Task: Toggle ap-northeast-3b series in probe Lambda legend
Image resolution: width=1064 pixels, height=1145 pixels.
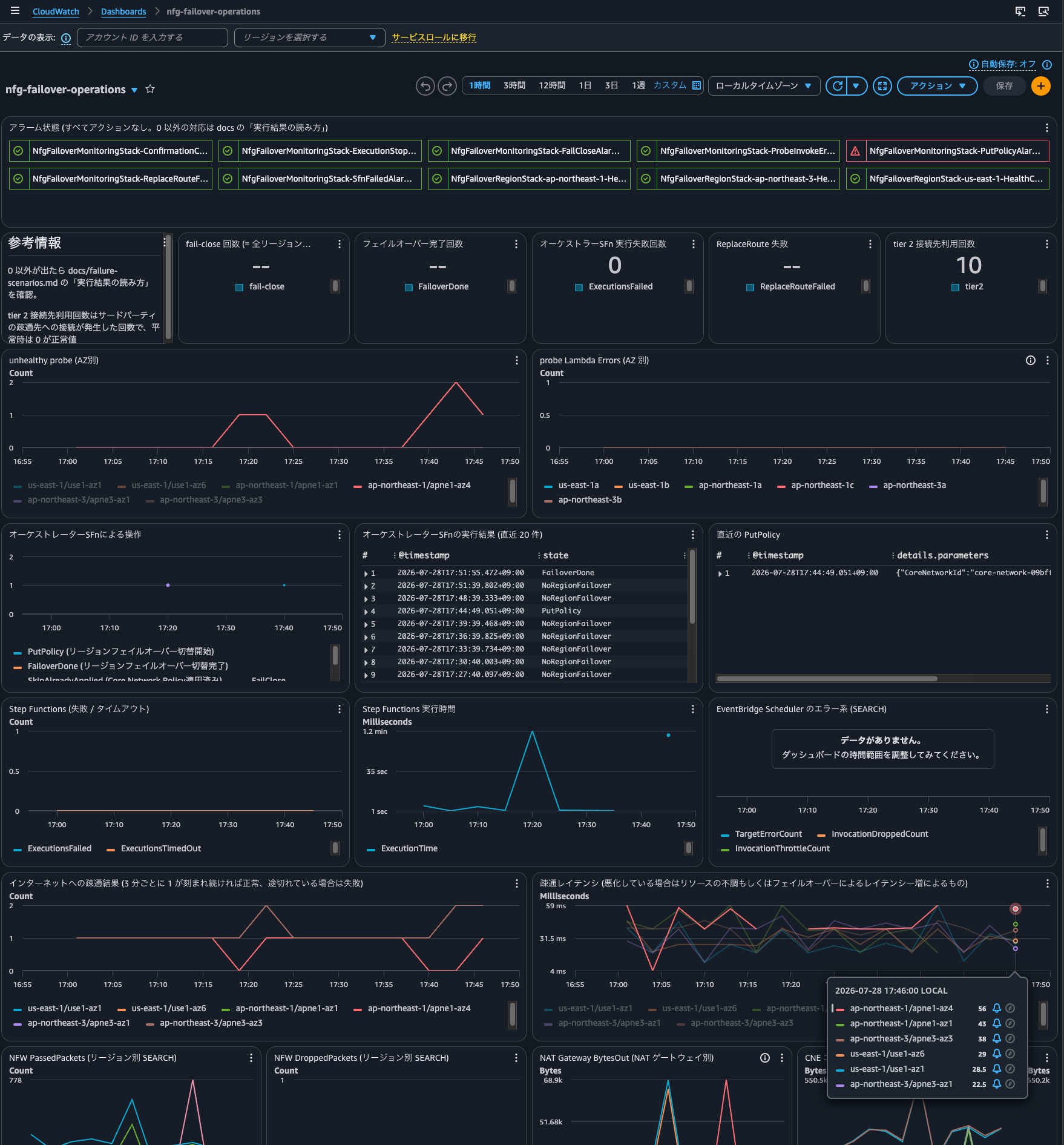Action: point(583,500)
